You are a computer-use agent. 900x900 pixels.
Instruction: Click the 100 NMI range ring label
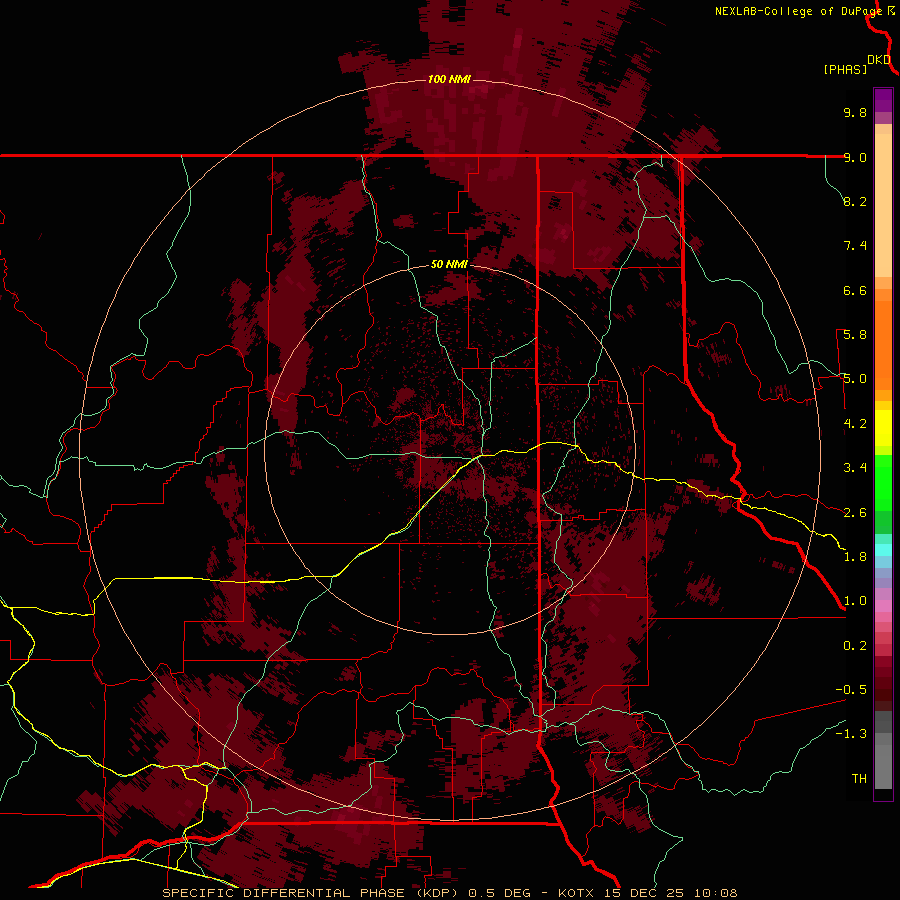coord(449,79)
